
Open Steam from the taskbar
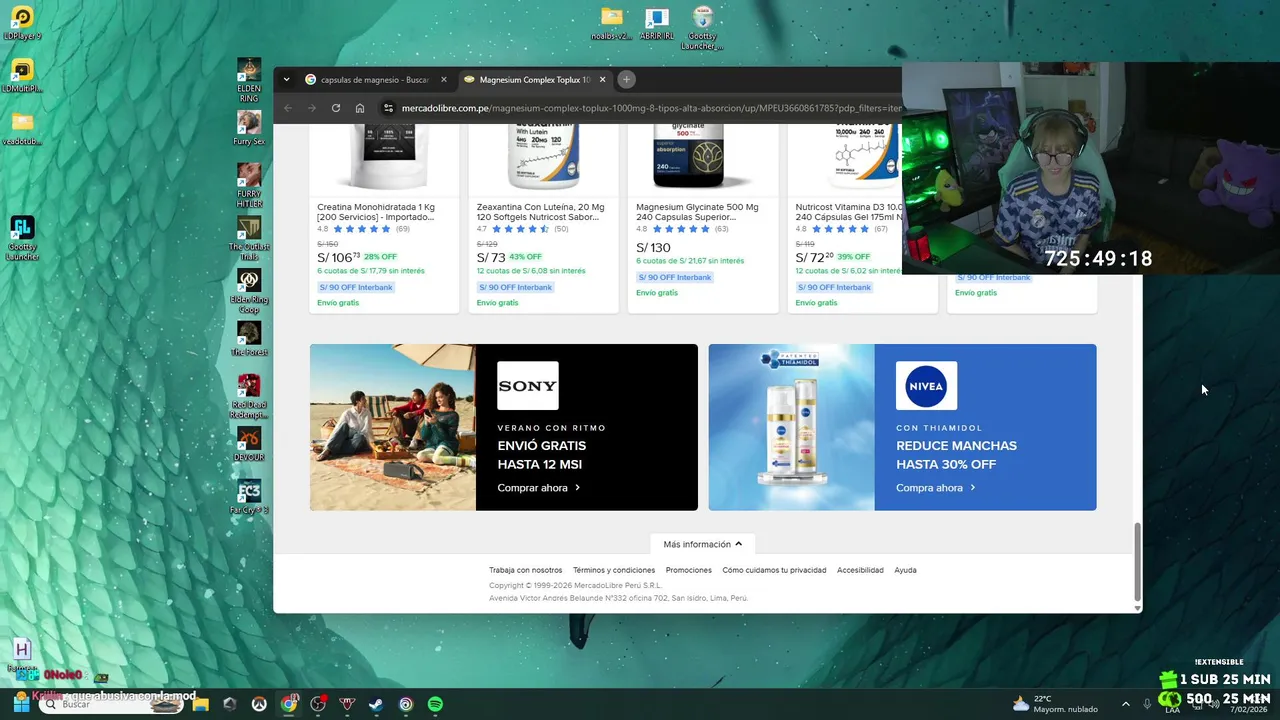[375, 704]
